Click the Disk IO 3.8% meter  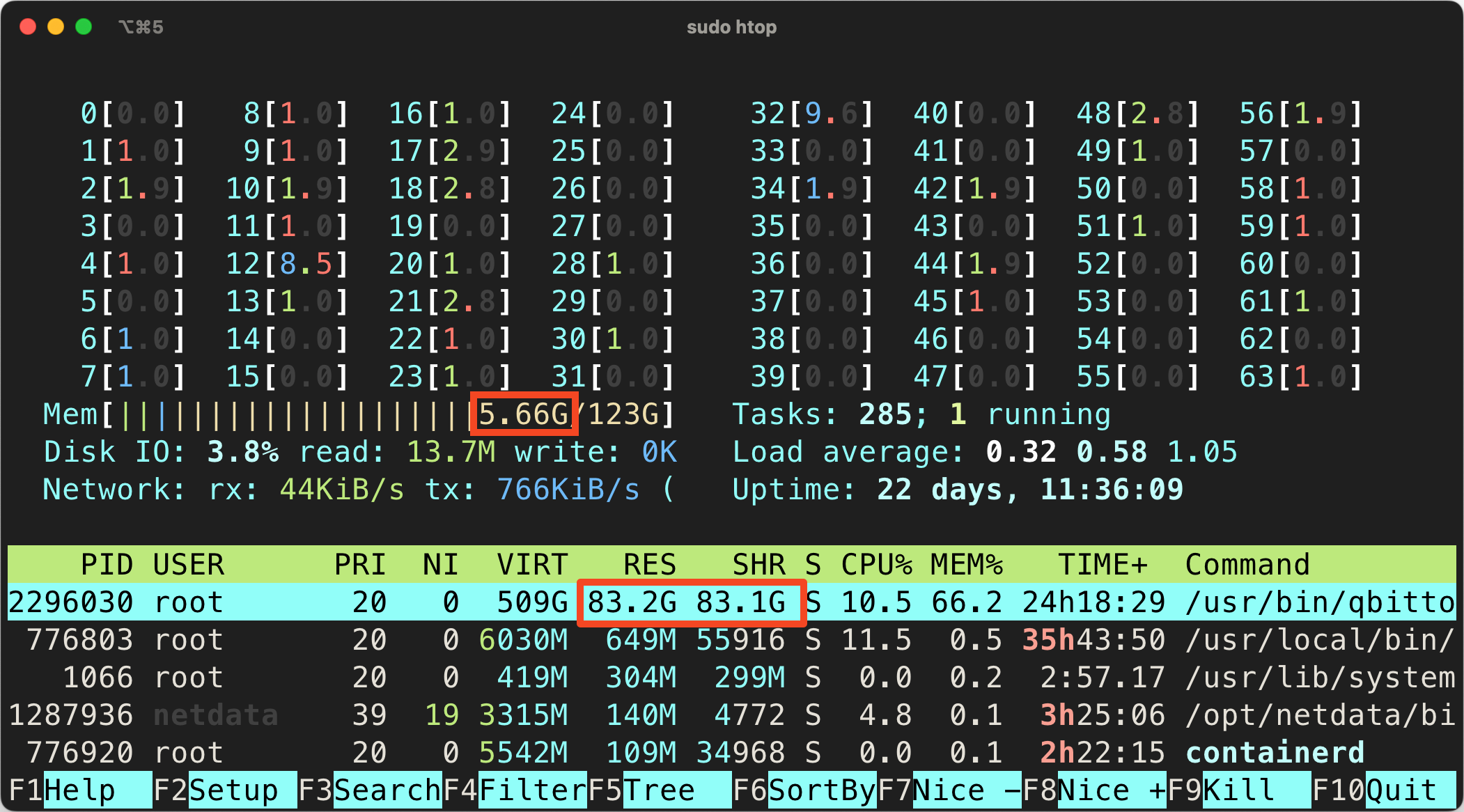(161, 452)
